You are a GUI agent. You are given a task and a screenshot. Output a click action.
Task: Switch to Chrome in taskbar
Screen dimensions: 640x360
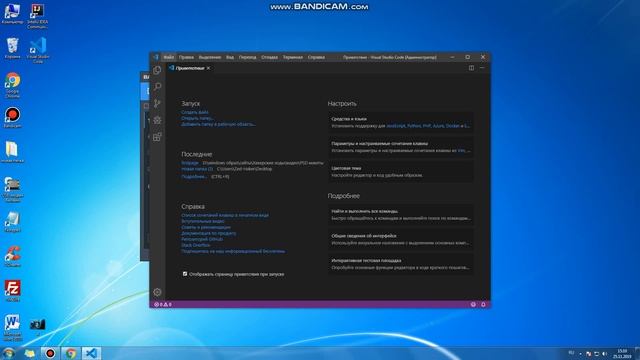pos(71,353)
